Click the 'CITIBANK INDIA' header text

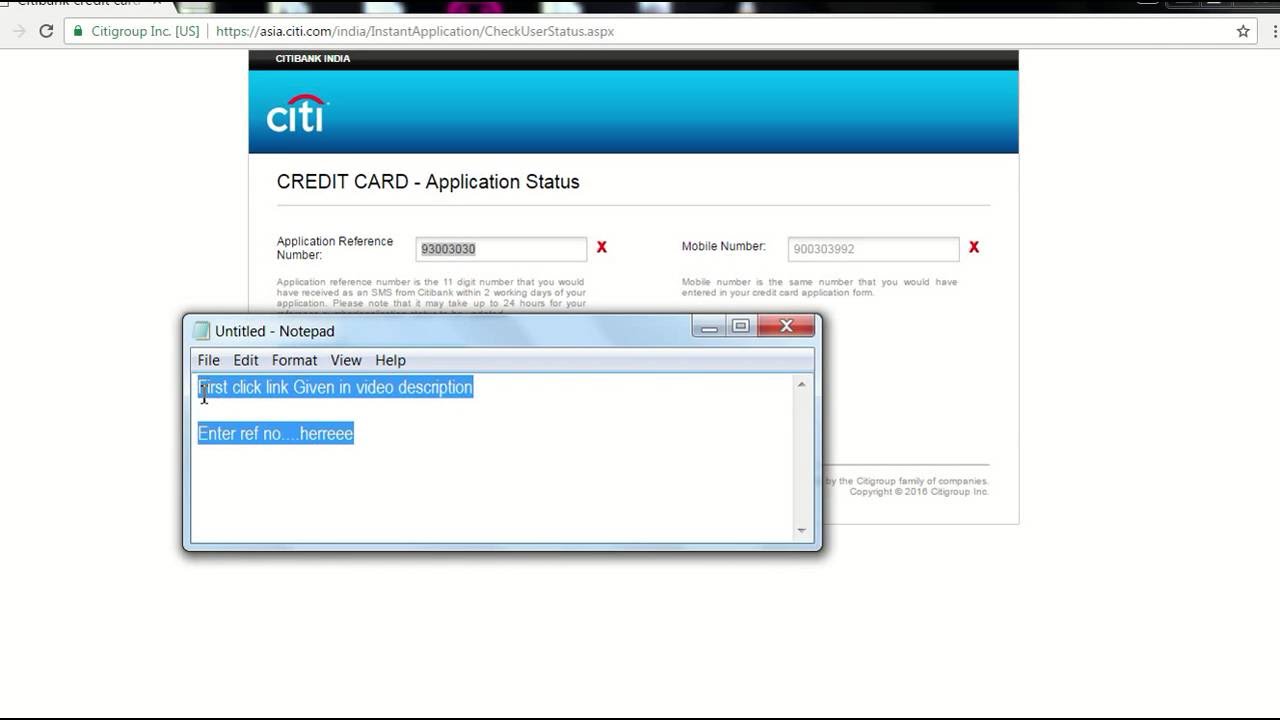point(313,59)
